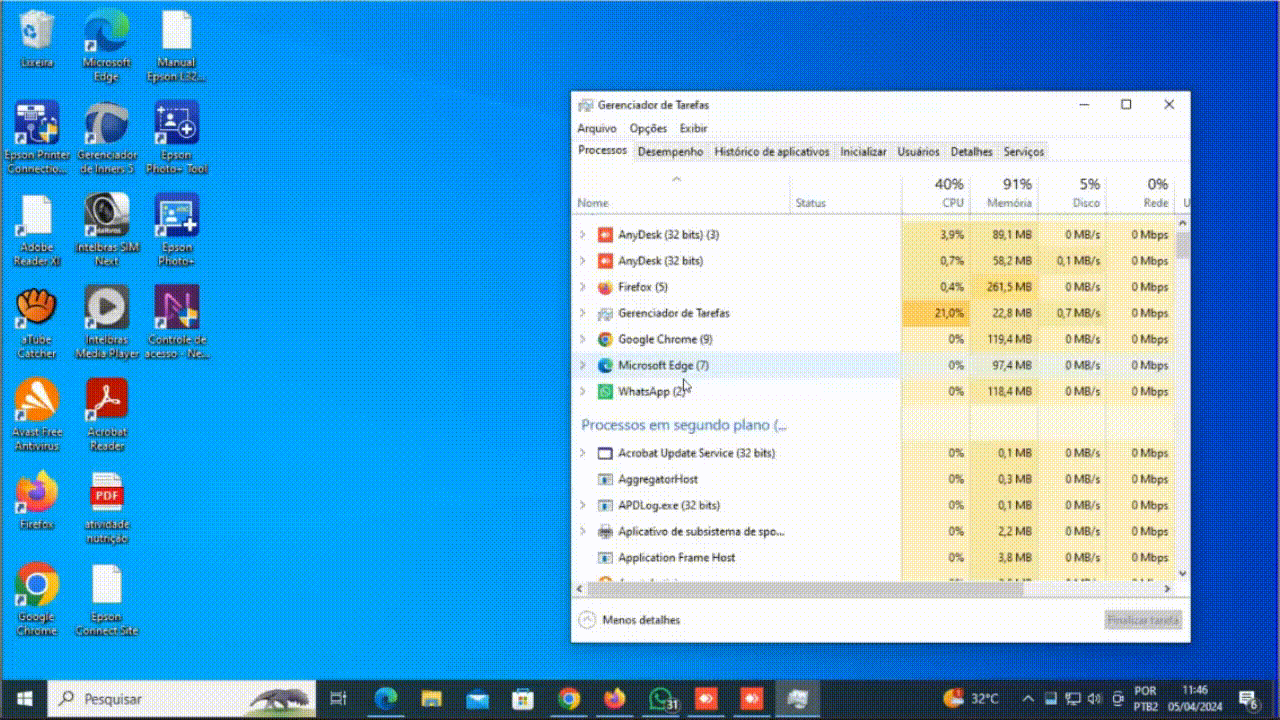
Task: Sort processes by Memória column header
Action: [x=1004, y=194]
